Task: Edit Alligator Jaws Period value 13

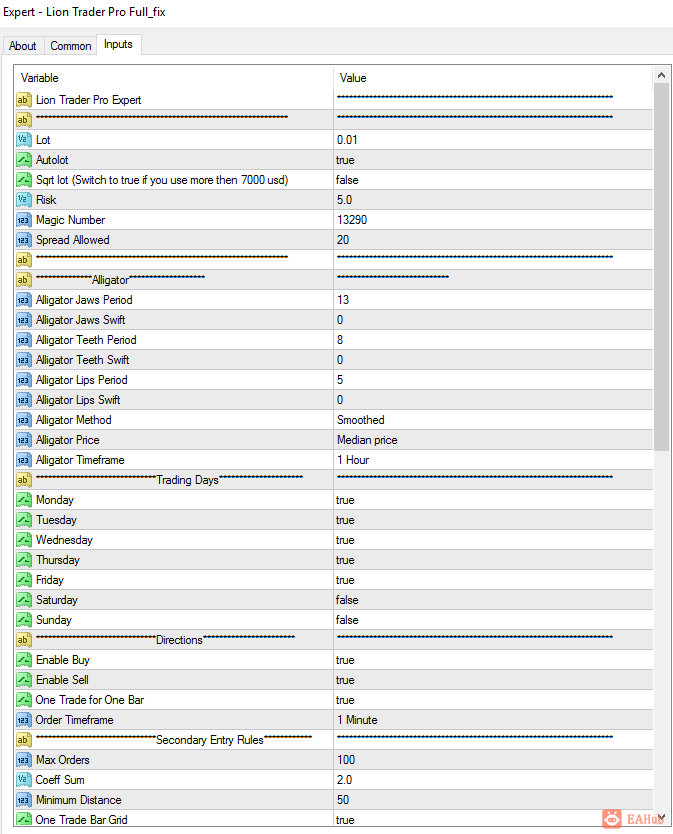Action: pos(493,300)
